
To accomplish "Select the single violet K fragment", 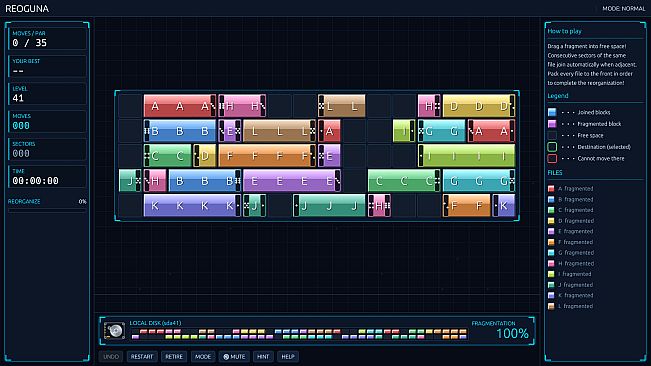I will pyautogui.click(x=504, y=205).
